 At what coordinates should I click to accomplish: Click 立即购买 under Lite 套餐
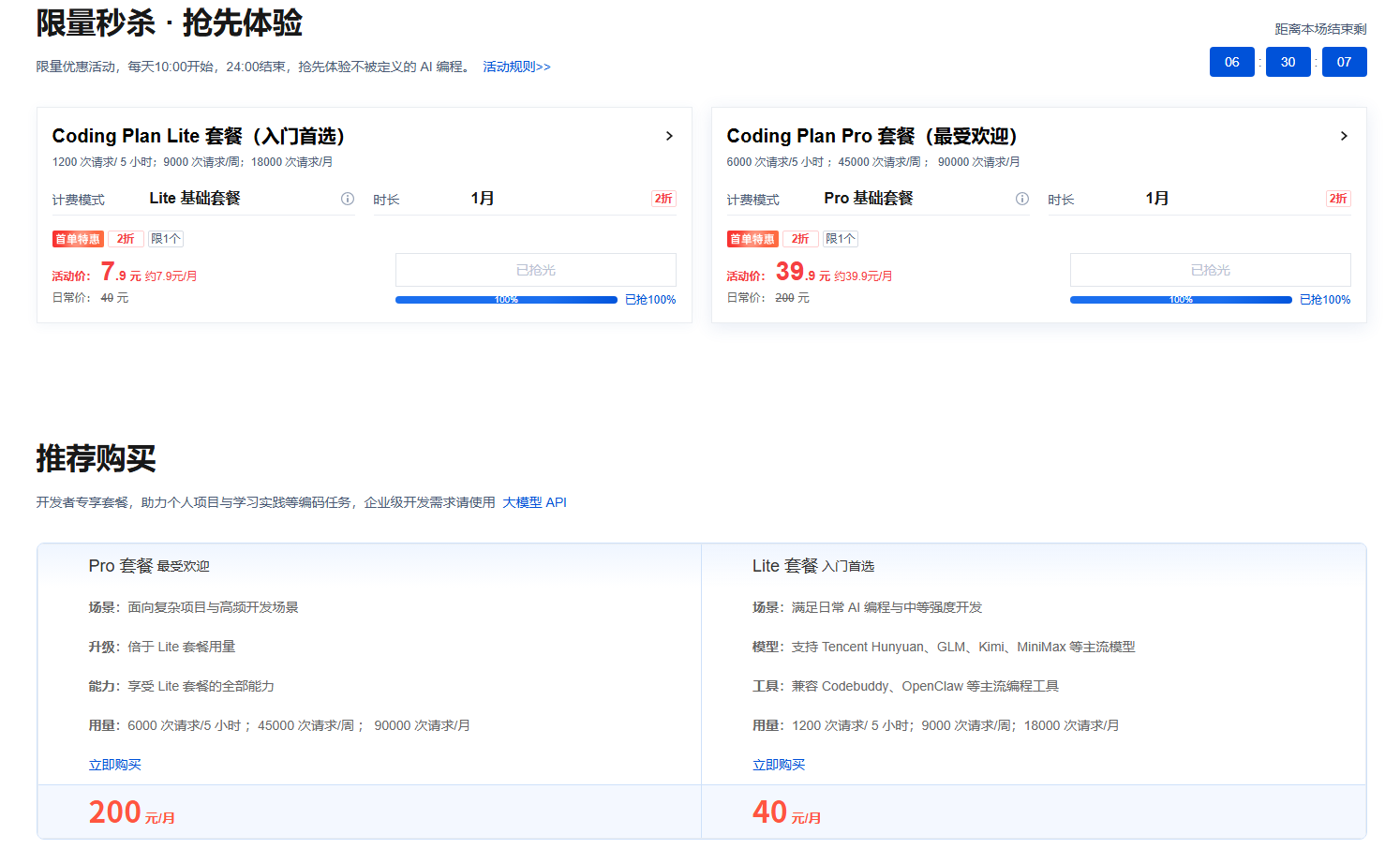(779, 765)
